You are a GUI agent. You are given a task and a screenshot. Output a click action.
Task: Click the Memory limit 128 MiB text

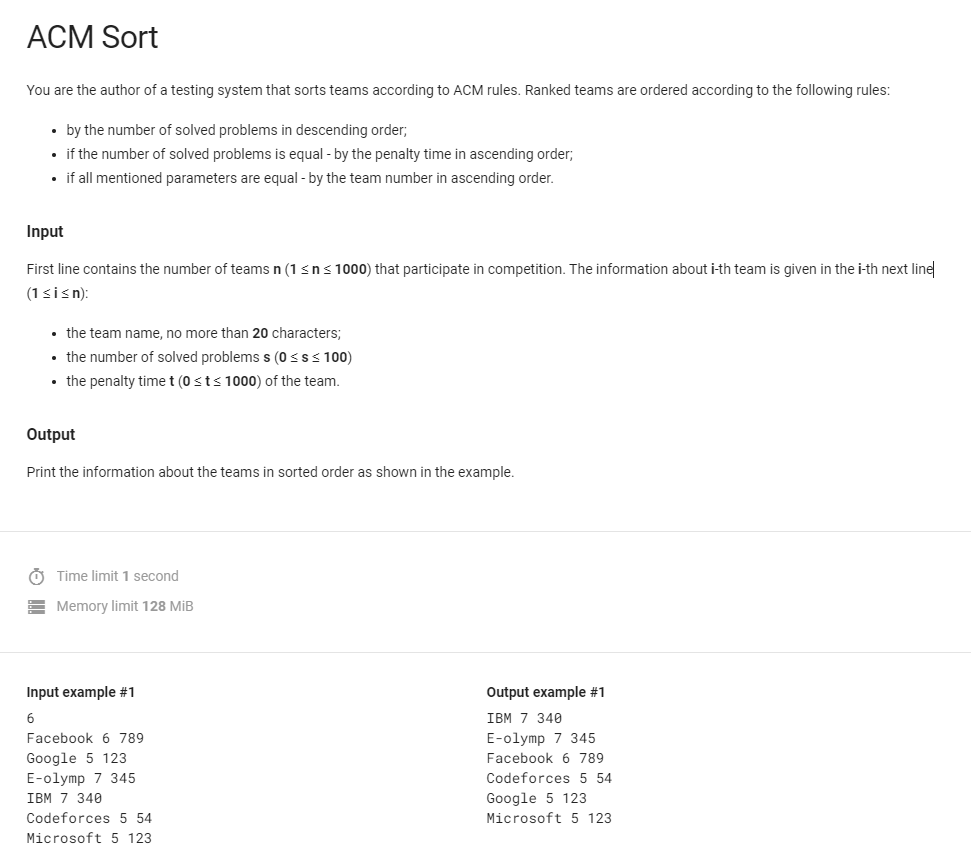pos(125,606)
